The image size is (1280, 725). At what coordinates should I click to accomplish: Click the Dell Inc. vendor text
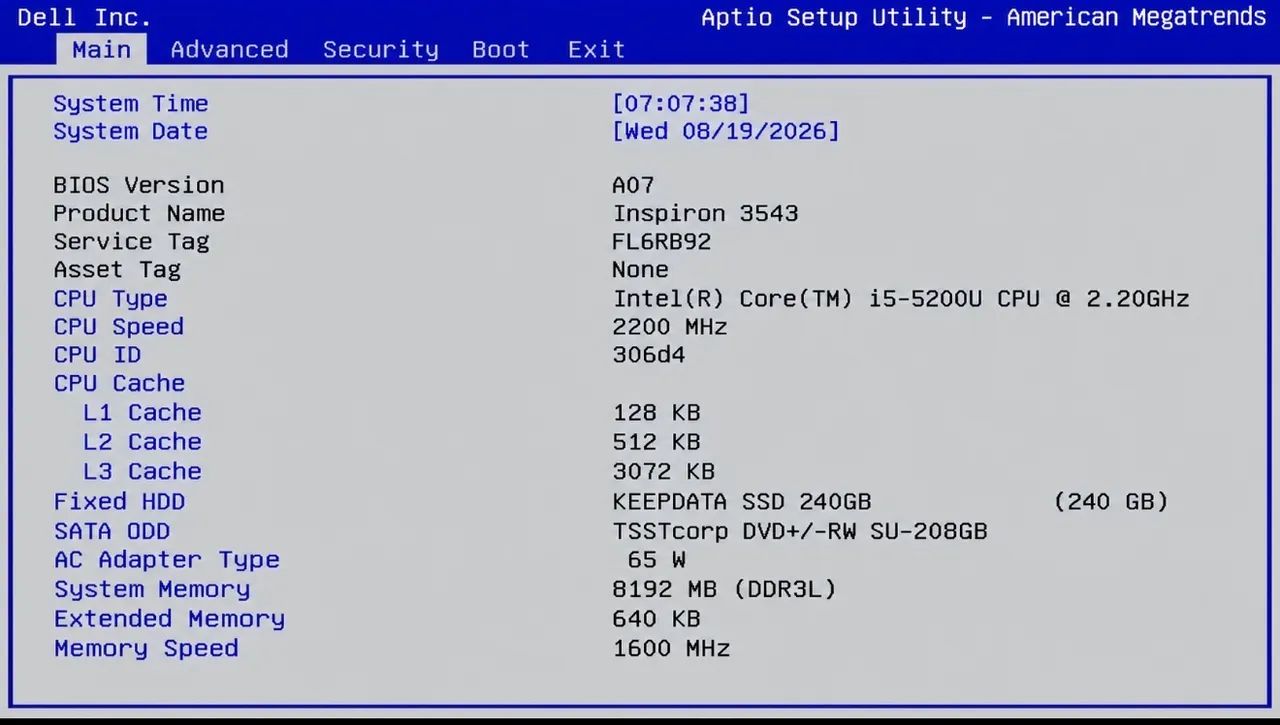pos(84,17)
